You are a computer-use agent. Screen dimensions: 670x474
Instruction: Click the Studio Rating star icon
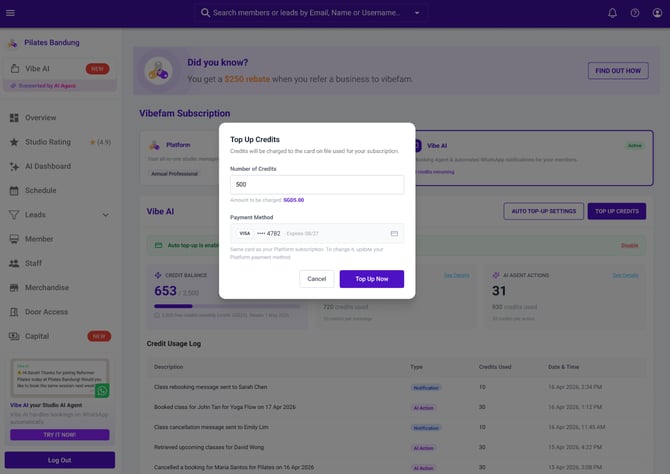[14, 142]
